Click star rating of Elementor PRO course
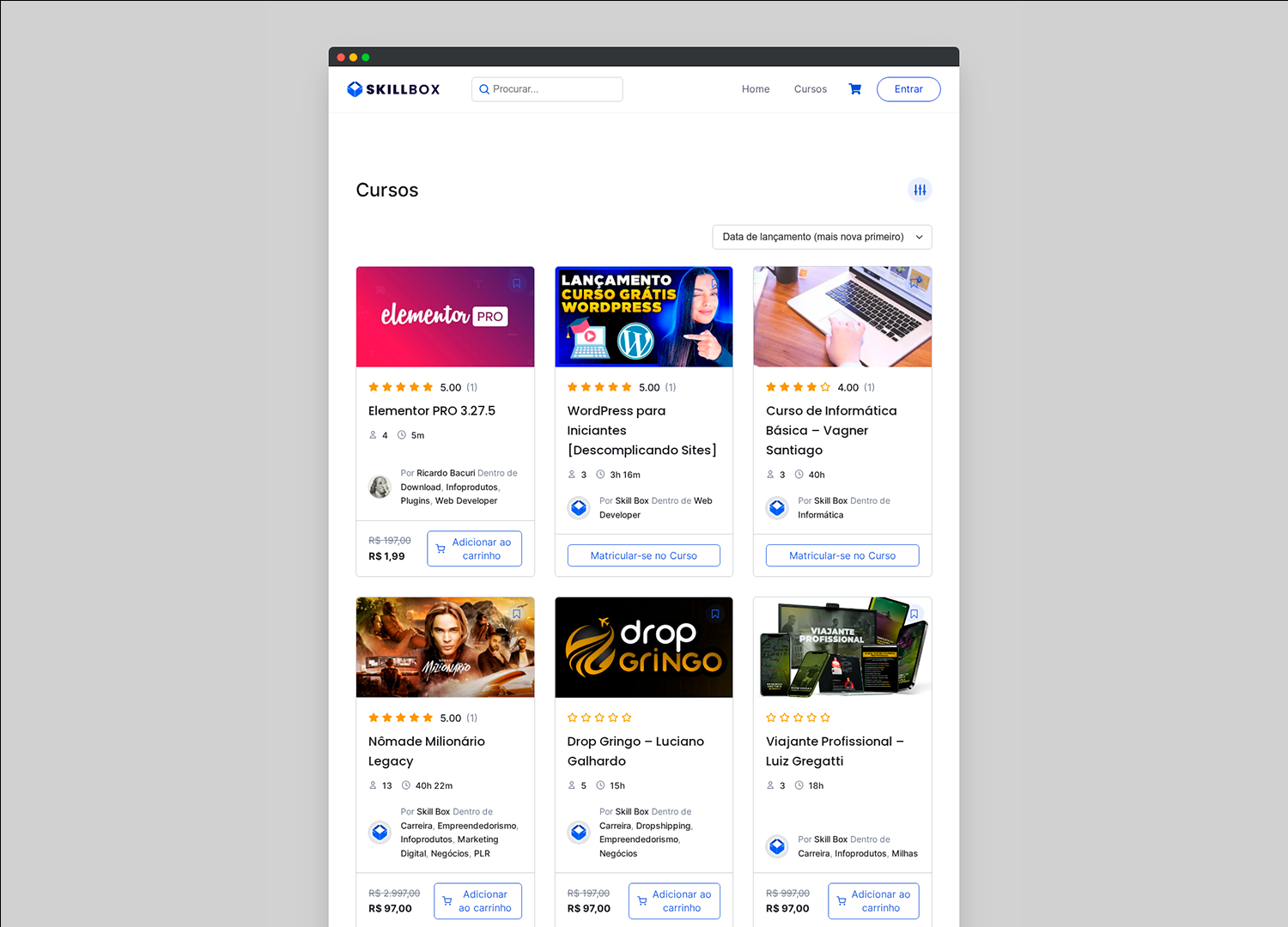 401,387
